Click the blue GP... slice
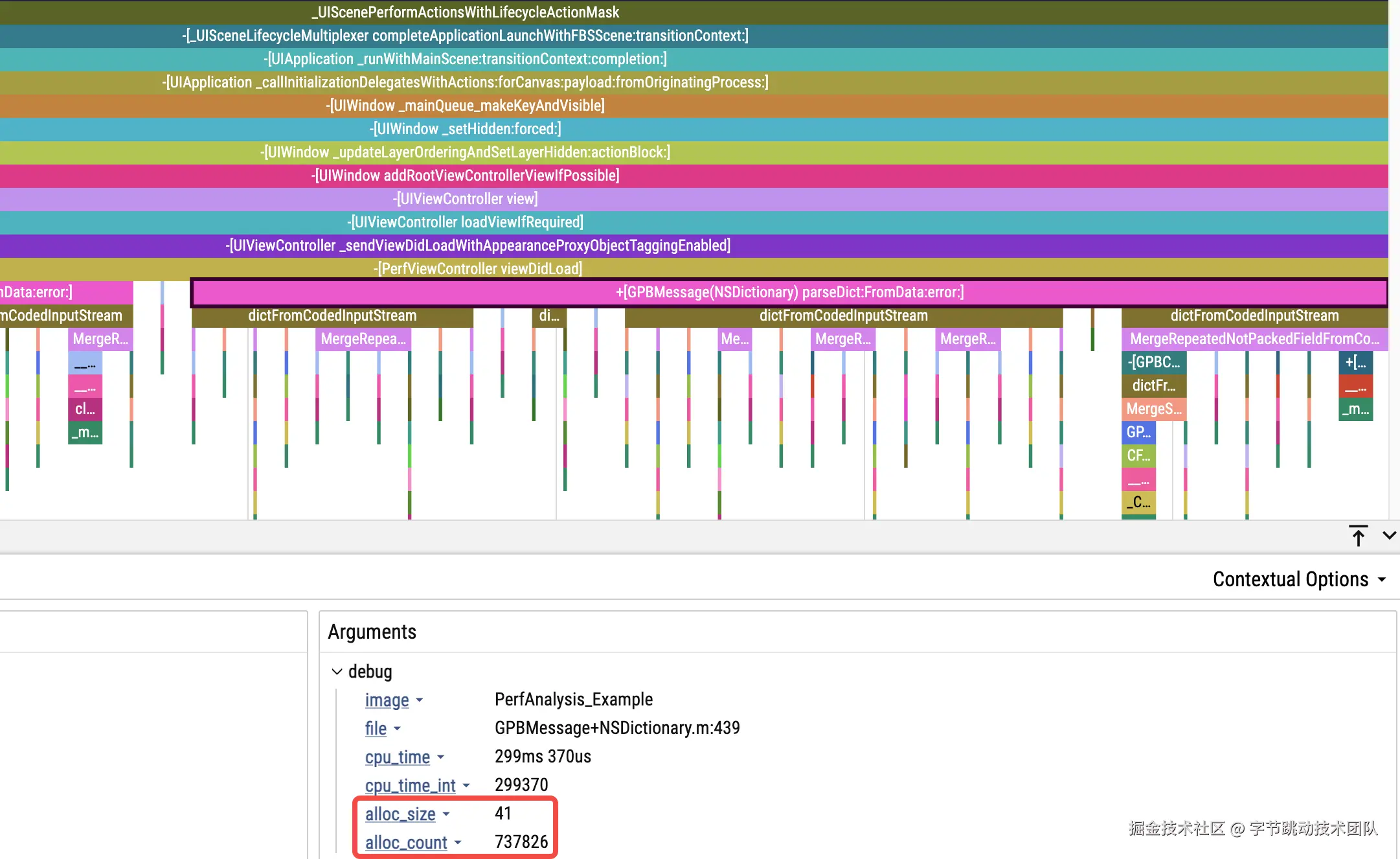 coord(1138,432)
